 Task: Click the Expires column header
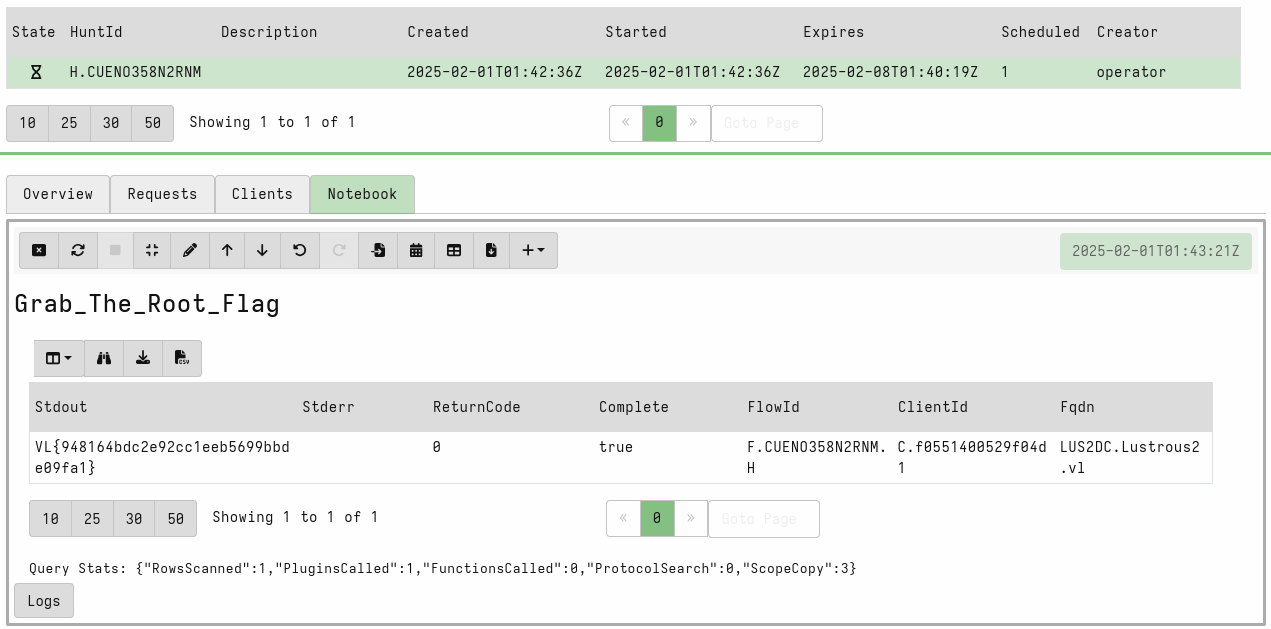click(x=834, y=32)
